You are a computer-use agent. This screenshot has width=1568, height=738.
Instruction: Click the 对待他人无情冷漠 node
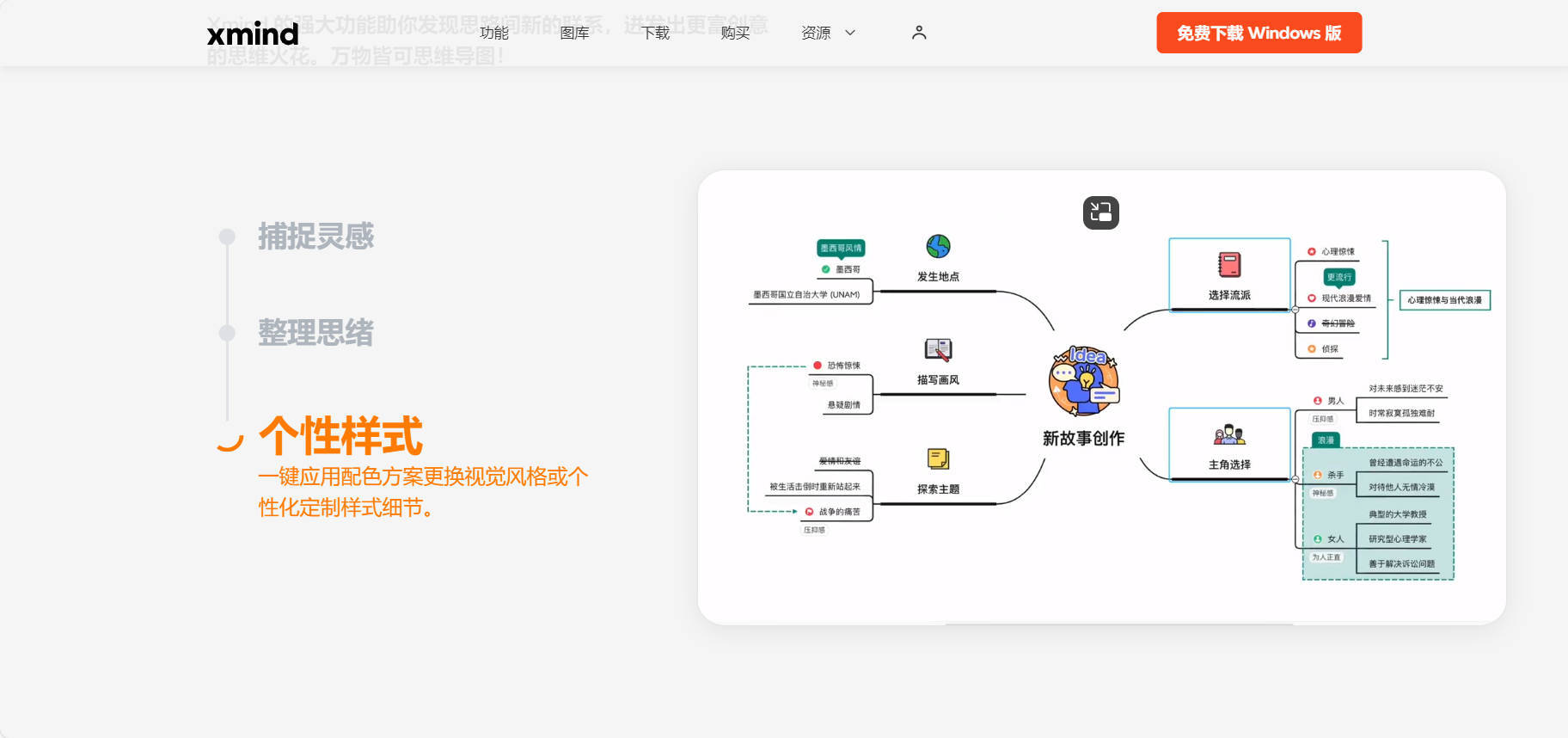[x=1402, y=488]
